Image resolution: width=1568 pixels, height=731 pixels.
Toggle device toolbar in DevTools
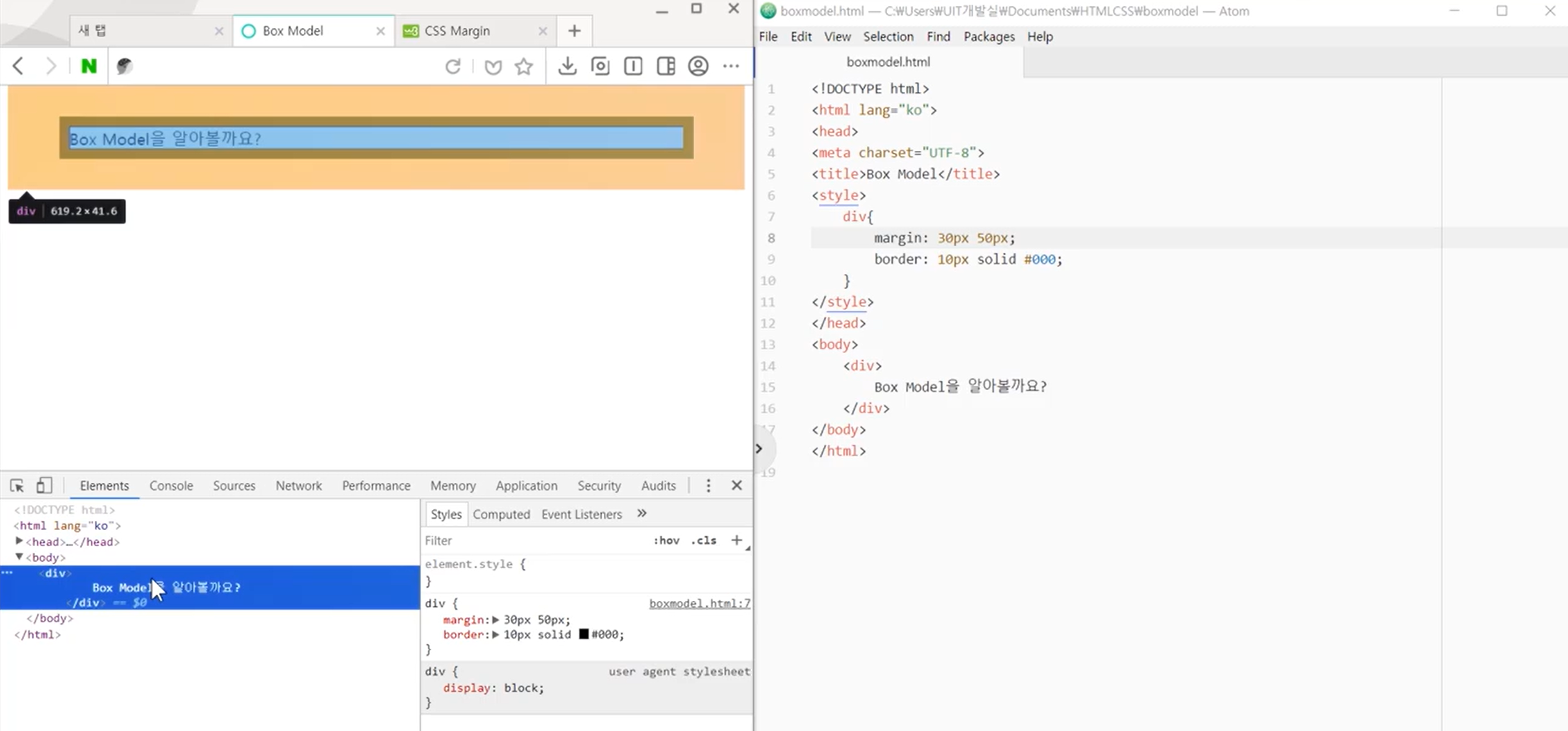(44, 486)
